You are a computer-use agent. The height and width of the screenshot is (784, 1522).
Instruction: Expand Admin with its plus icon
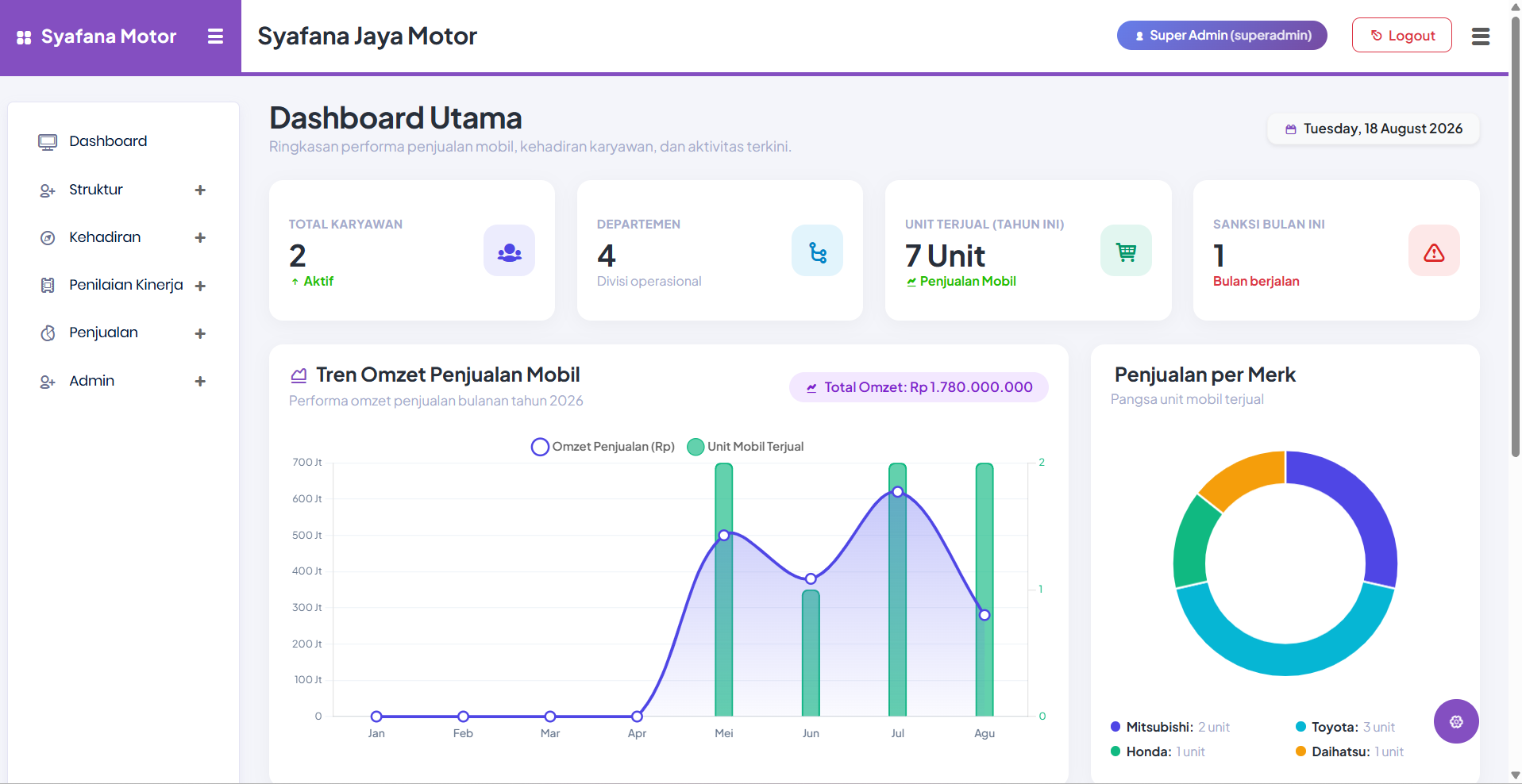(200, 382)
